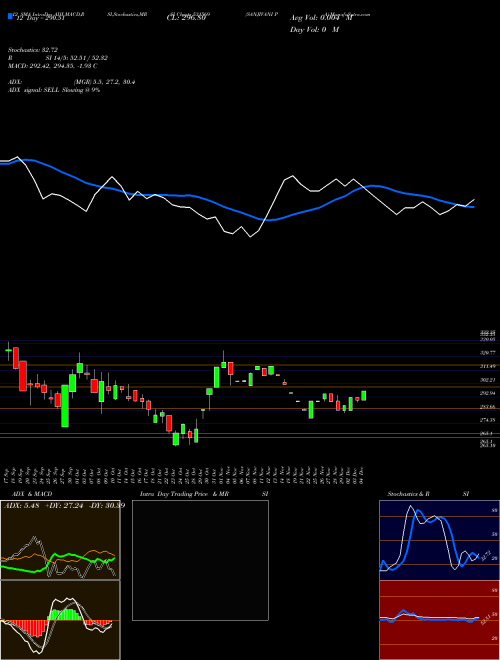500x660 pixels.
Task: Open the MACD histogram chart panel
Action: [60, 620]
